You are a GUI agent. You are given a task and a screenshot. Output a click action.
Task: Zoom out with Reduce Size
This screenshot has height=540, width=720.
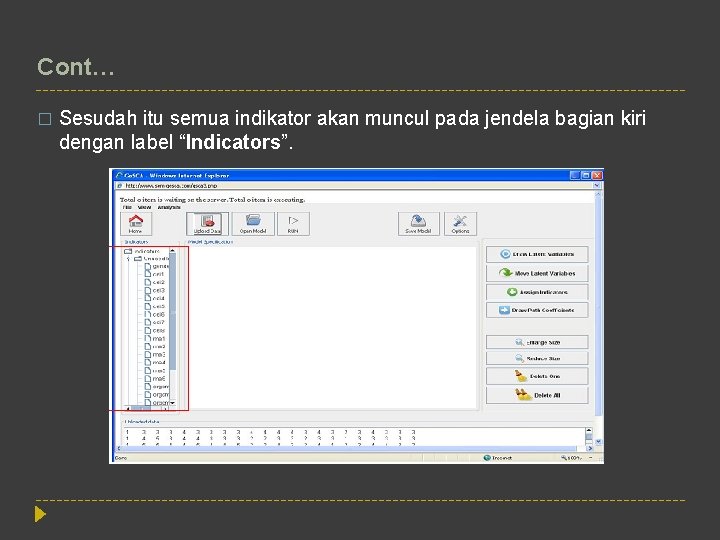click(537, 358)
